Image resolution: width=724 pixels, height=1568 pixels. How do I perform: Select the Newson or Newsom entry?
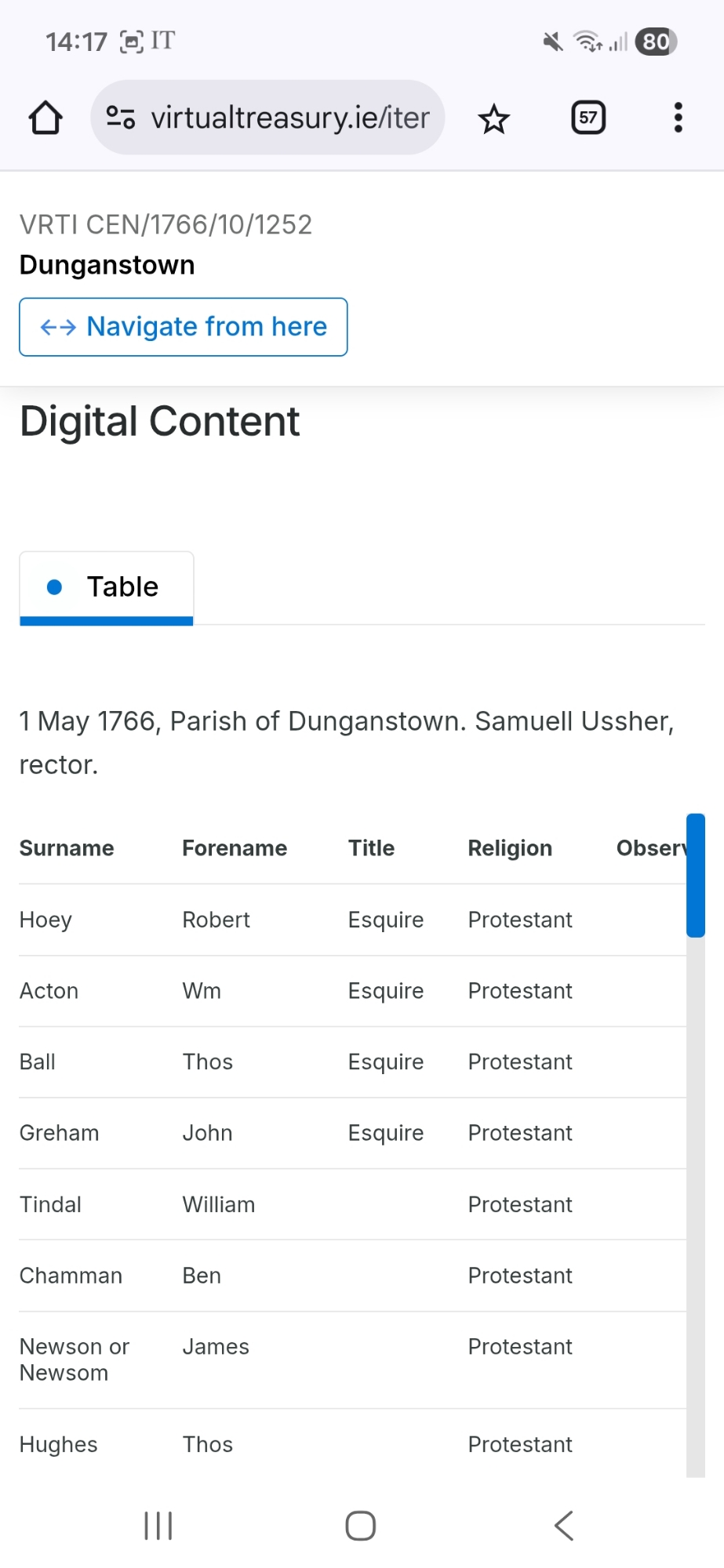tap(75, 1359)
